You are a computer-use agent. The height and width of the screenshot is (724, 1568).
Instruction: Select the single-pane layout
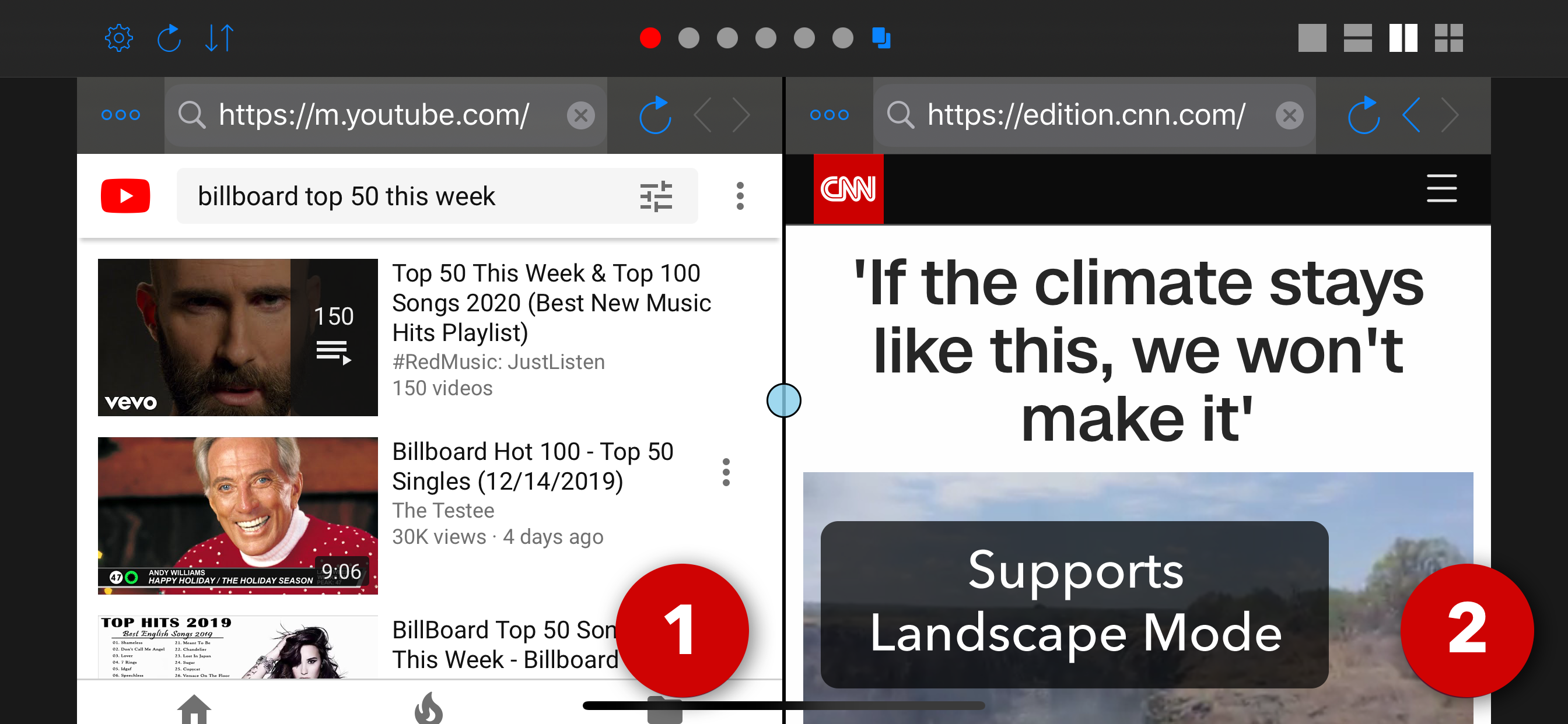coord(1312,38)
